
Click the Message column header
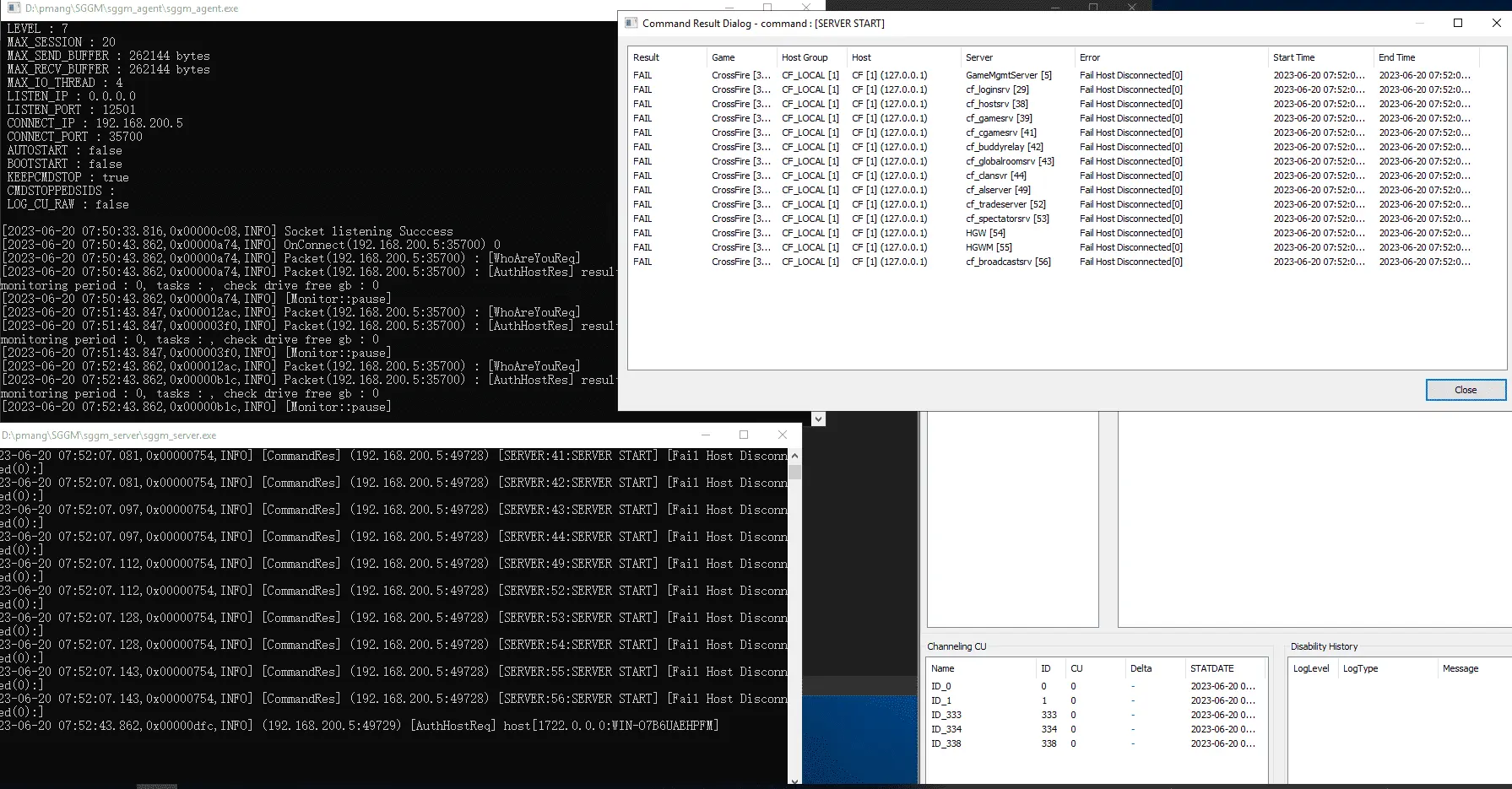pyautogui.click(x=1475, y=668)
